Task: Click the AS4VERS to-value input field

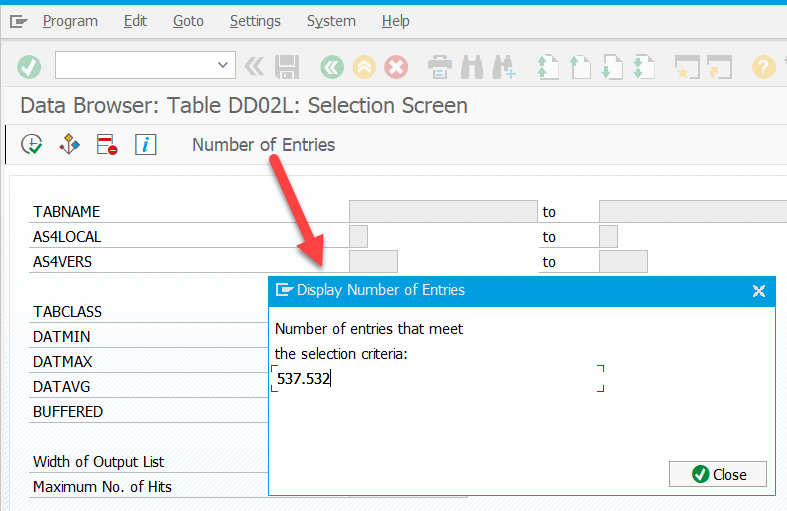Action: [x=623, y=262]
